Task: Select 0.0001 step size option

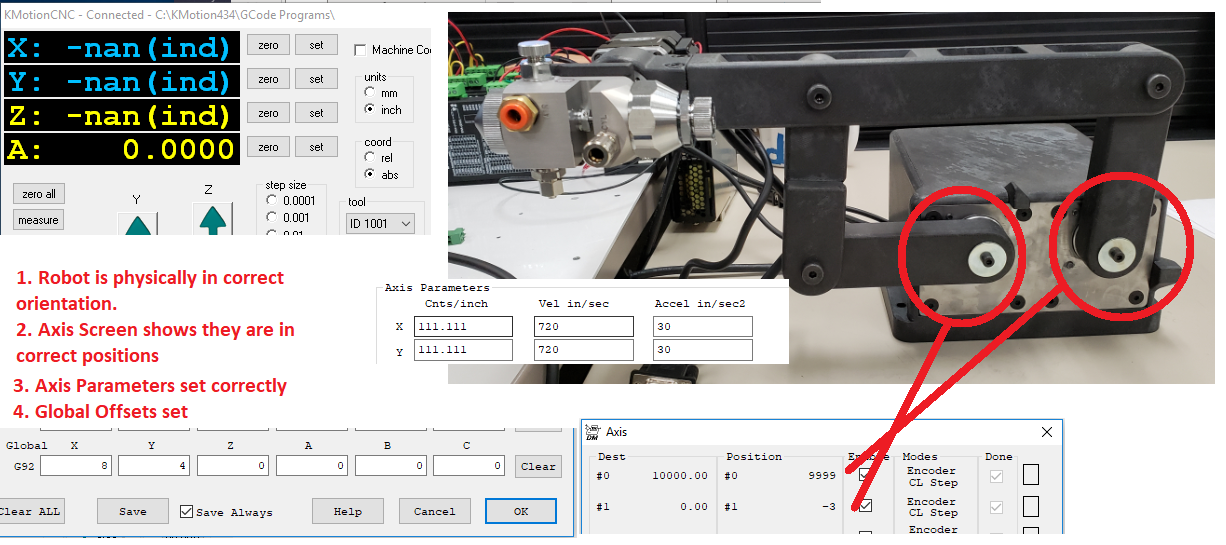Action: [271, 200]
